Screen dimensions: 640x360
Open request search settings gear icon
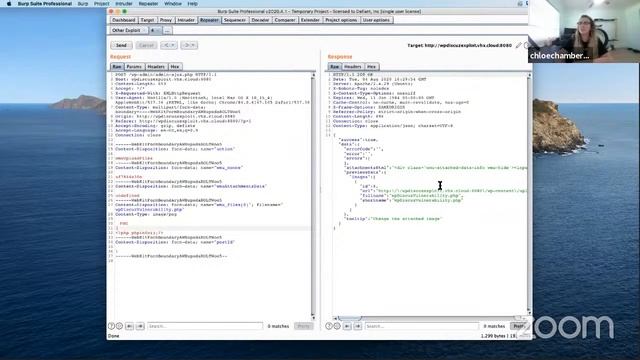click(119, 326)
